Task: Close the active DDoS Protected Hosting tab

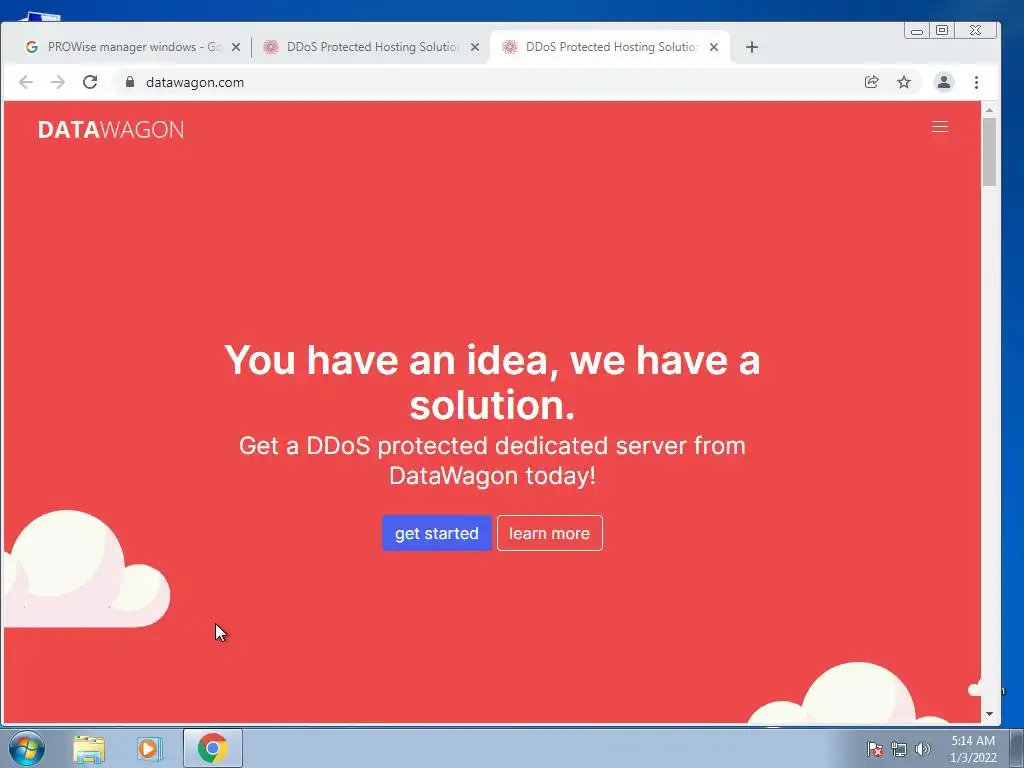Action: click(714, 47)
